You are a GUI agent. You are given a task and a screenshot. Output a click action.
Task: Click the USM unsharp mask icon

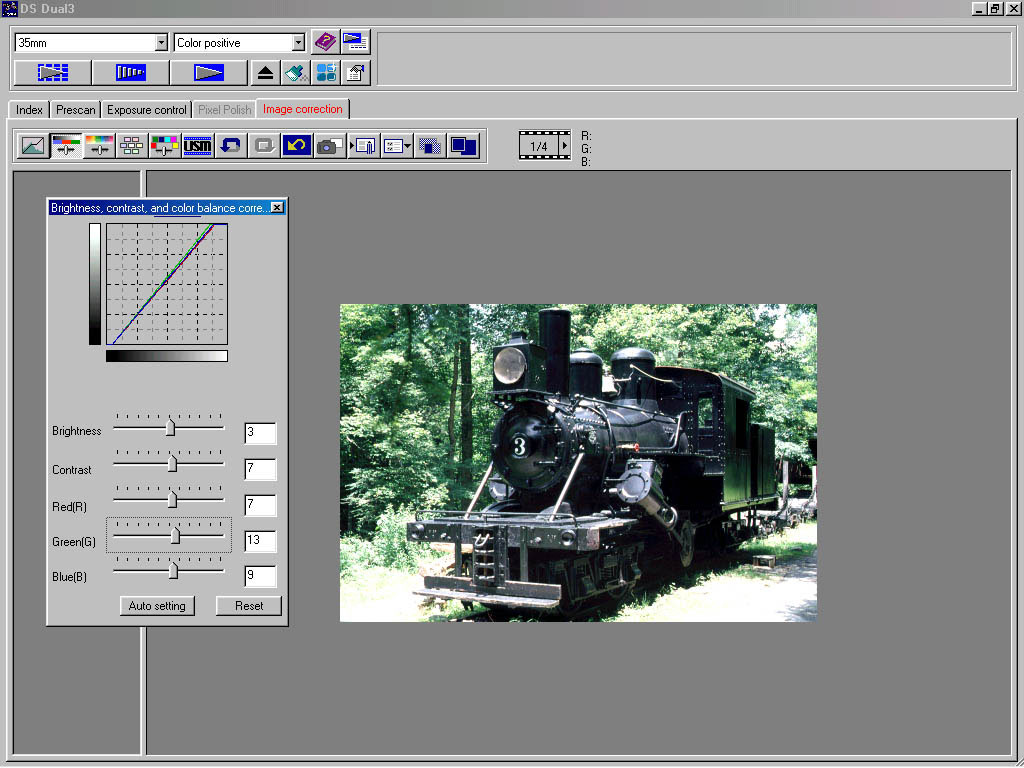tap(198, 146)
